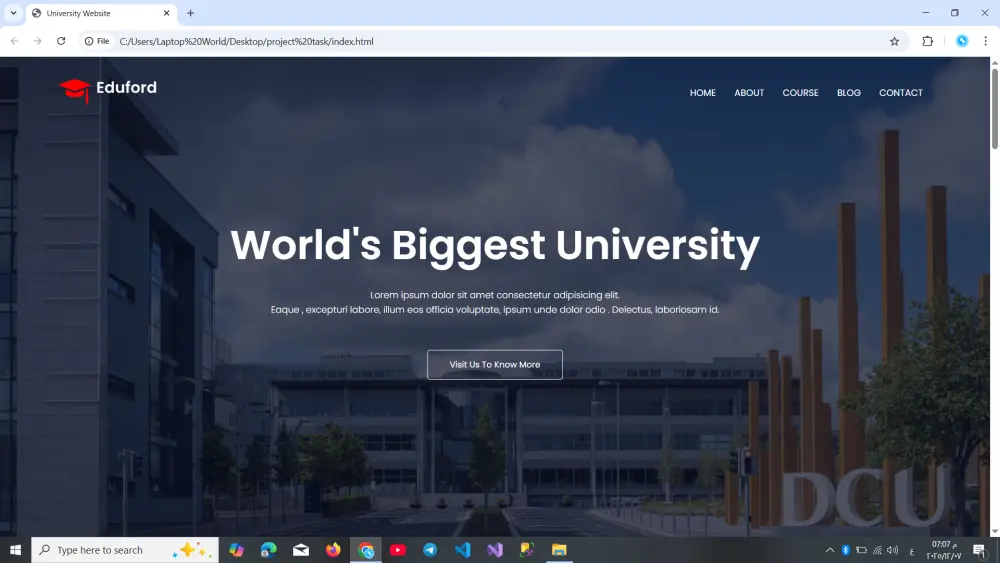Reload the current page
This screenshot has width=1000, height=563.
coord(61,41)
